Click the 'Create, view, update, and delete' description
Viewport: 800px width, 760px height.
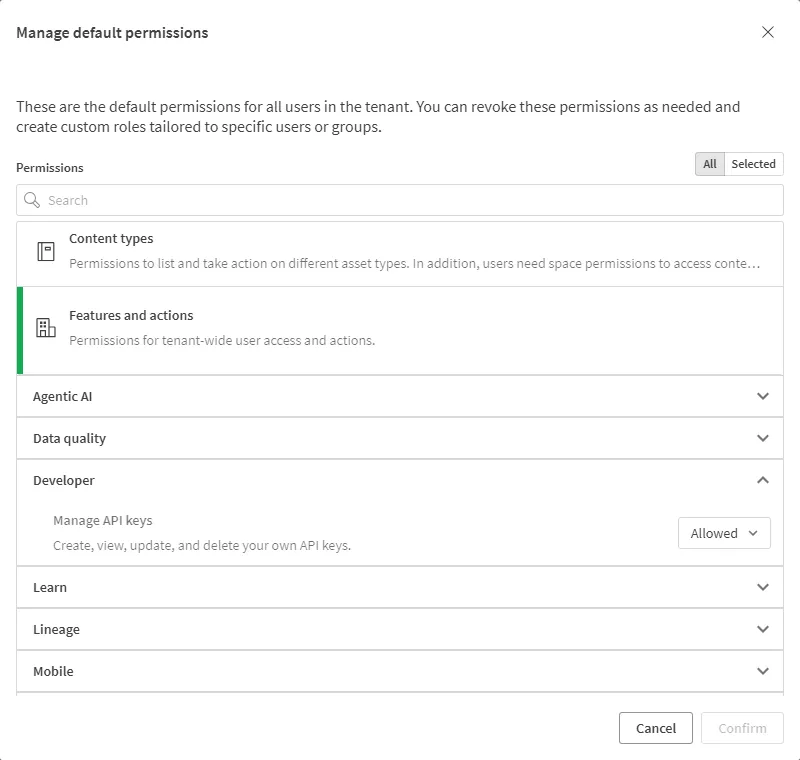pyautogui.click(x=202, y=545)
